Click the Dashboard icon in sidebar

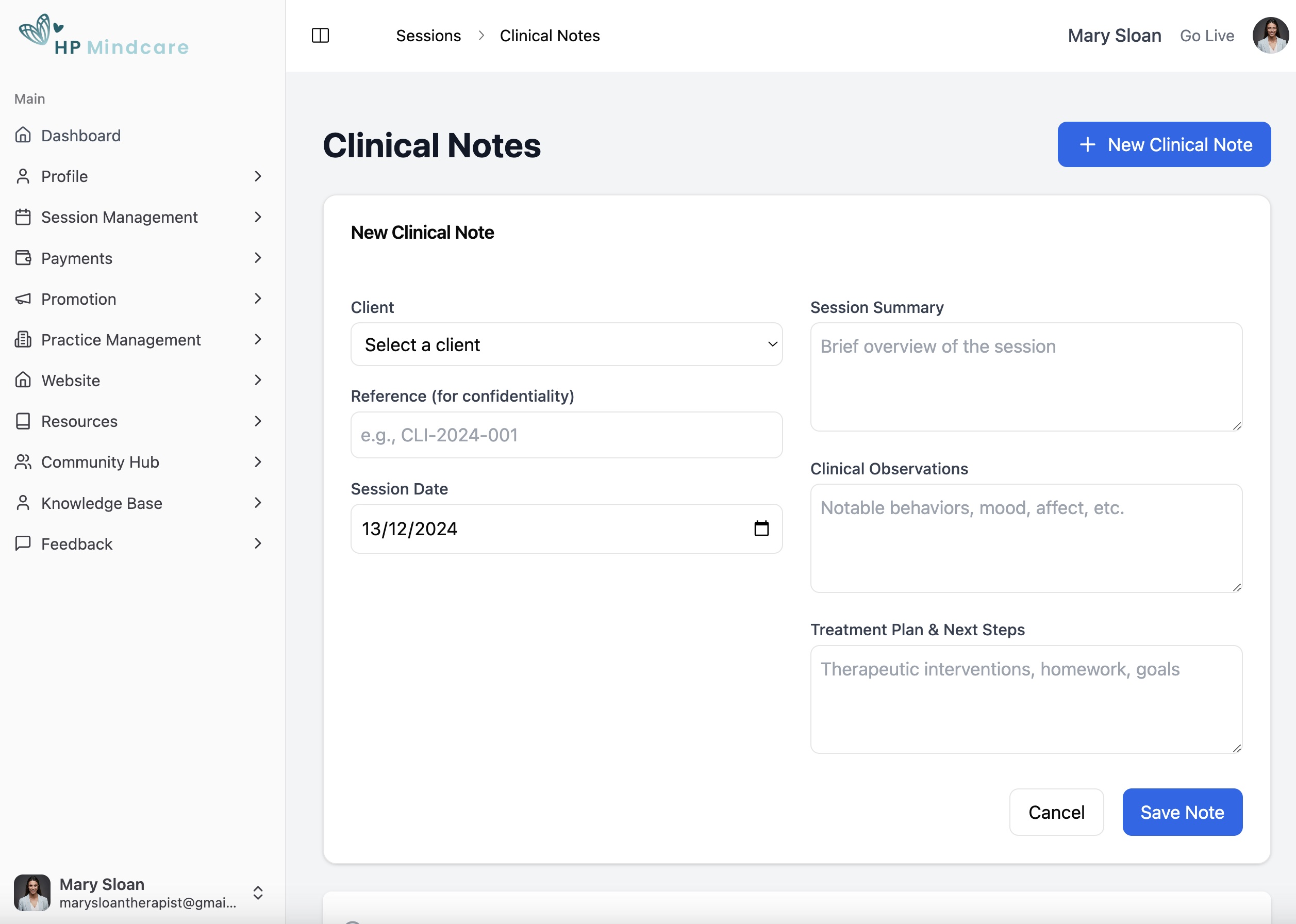click(23, 134)
